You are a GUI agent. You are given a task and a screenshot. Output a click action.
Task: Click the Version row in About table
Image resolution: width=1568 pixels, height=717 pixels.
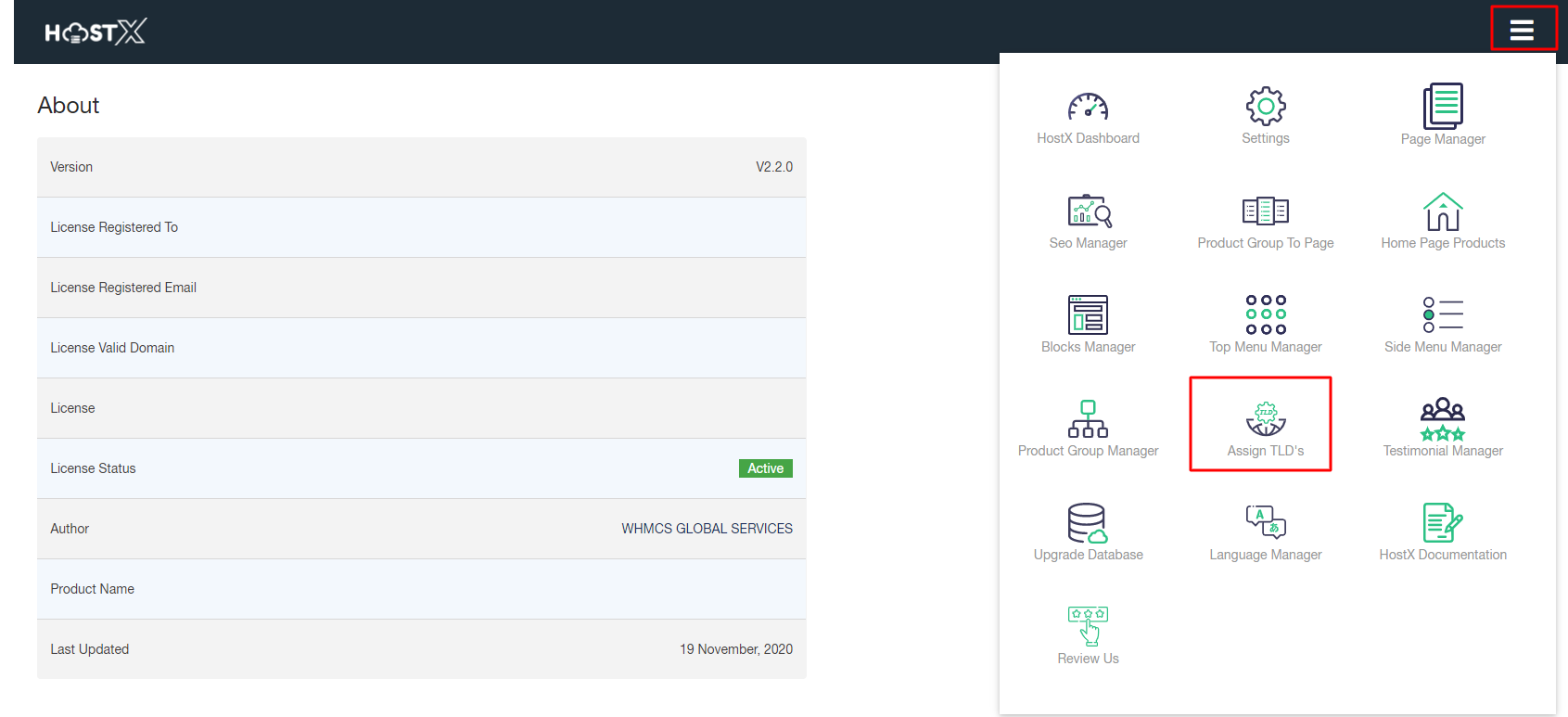point(421,167)
